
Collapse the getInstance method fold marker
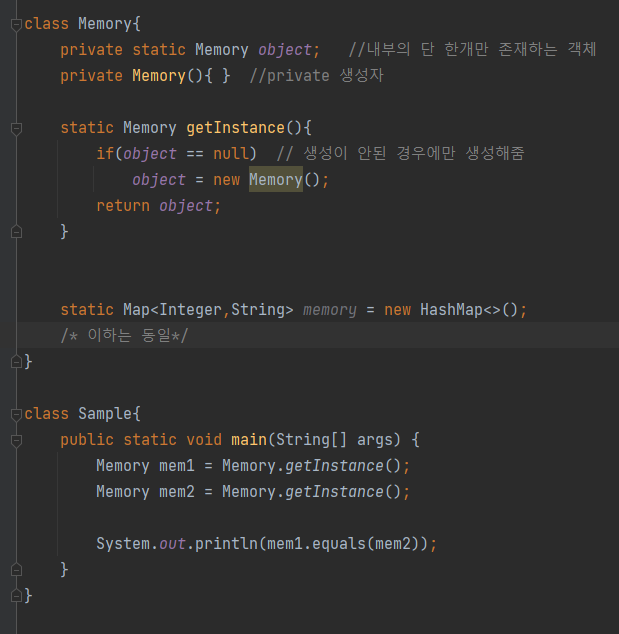point(16,129)
